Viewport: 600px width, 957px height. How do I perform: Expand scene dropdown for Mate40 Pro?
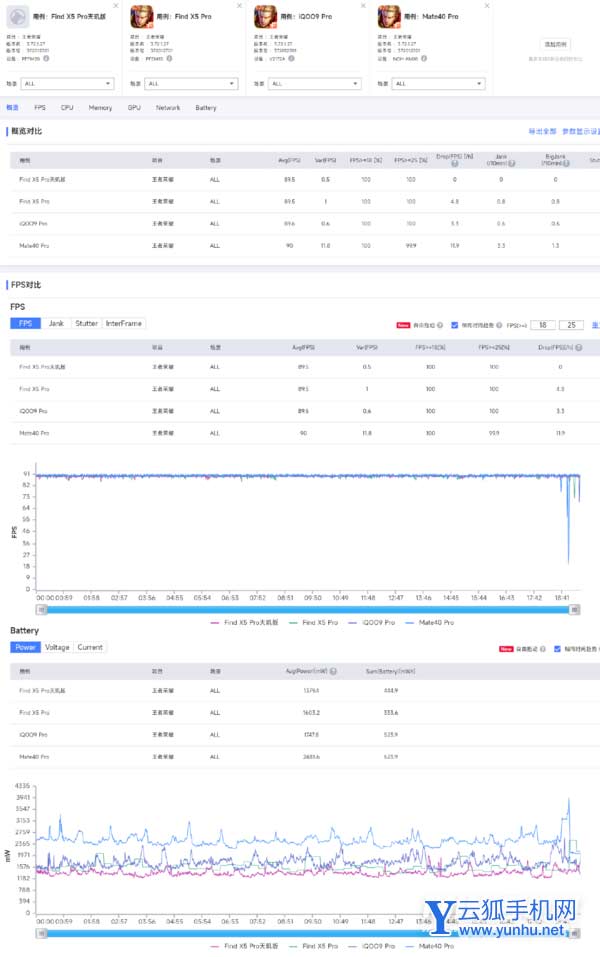coord(439,84)
